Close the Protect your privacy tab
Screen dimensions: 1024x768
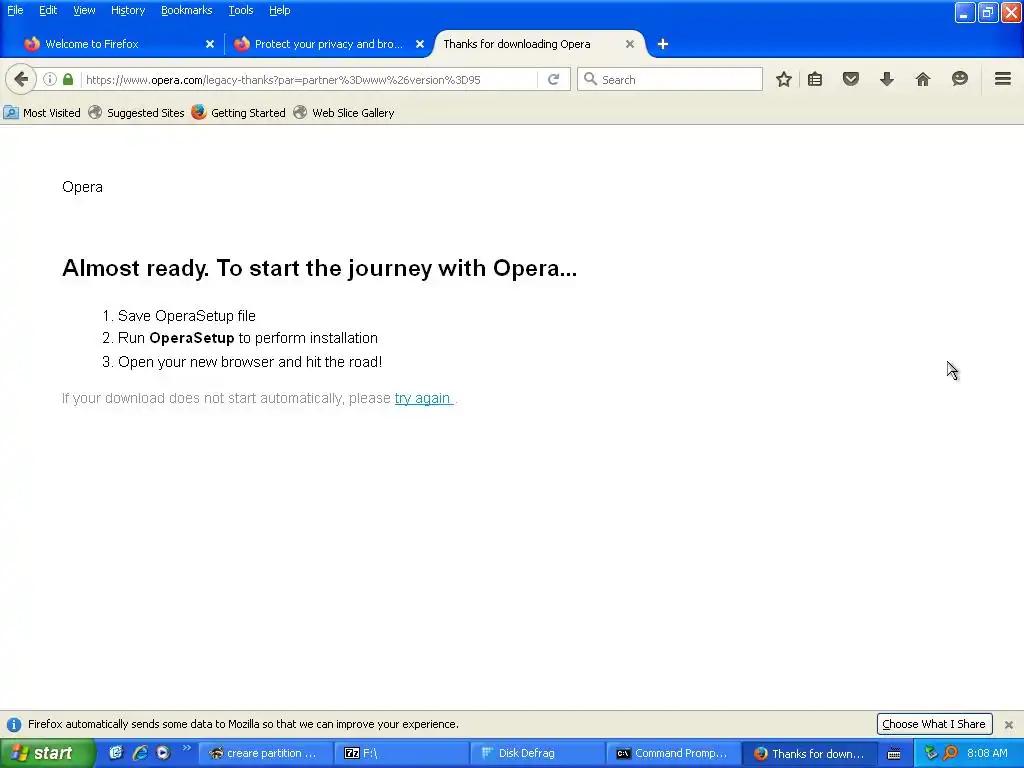point(420,44)
